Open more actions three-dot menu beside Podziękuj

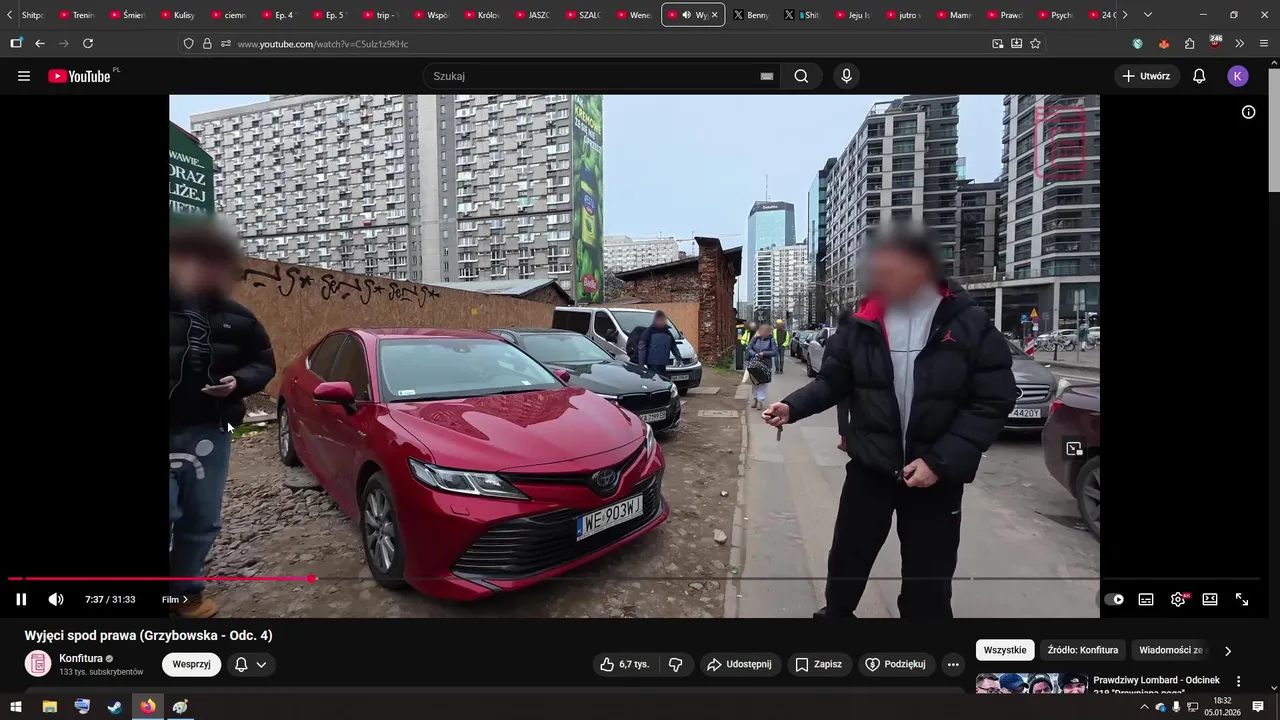point(953,664)
